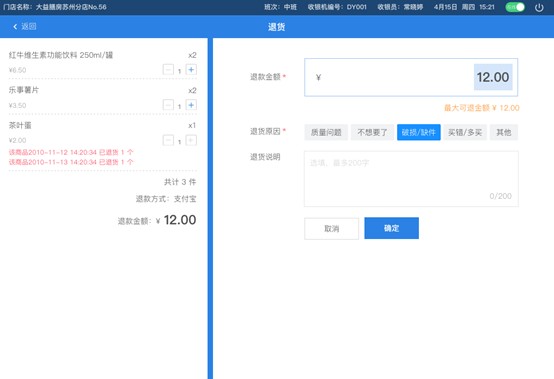Screen dimensions: 554x379
Task: Click the ¥2.00 price text
Action: [x=17, y=140]
